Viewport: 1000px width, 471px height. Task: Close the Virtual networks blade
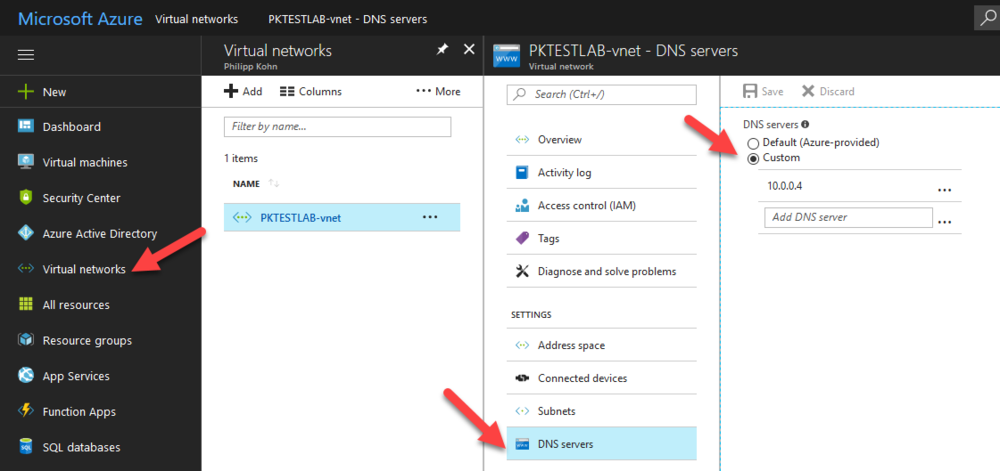(468, 49)
